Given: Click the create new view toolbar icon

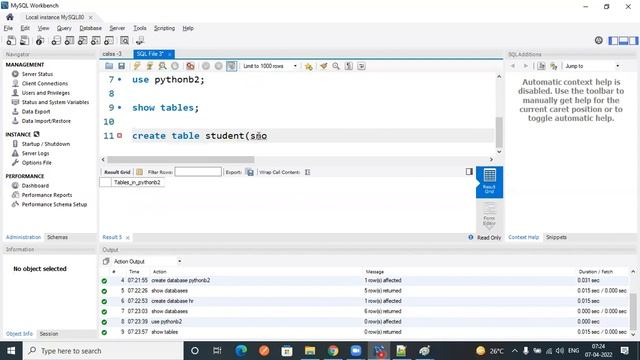Looking at the screenshot, I should (x=82, y=40).
